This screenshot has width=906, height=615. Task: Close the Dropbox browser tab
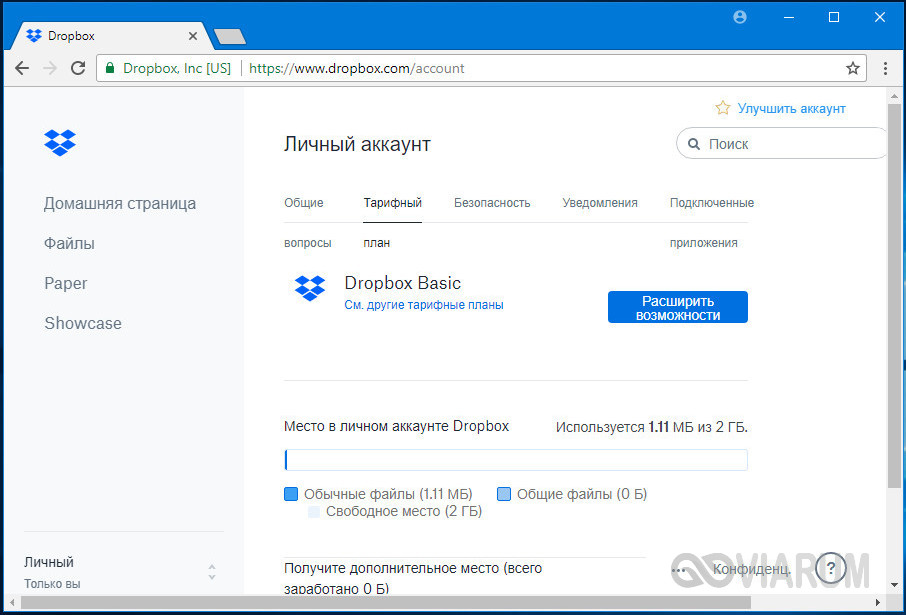click(x=193, y=36)
